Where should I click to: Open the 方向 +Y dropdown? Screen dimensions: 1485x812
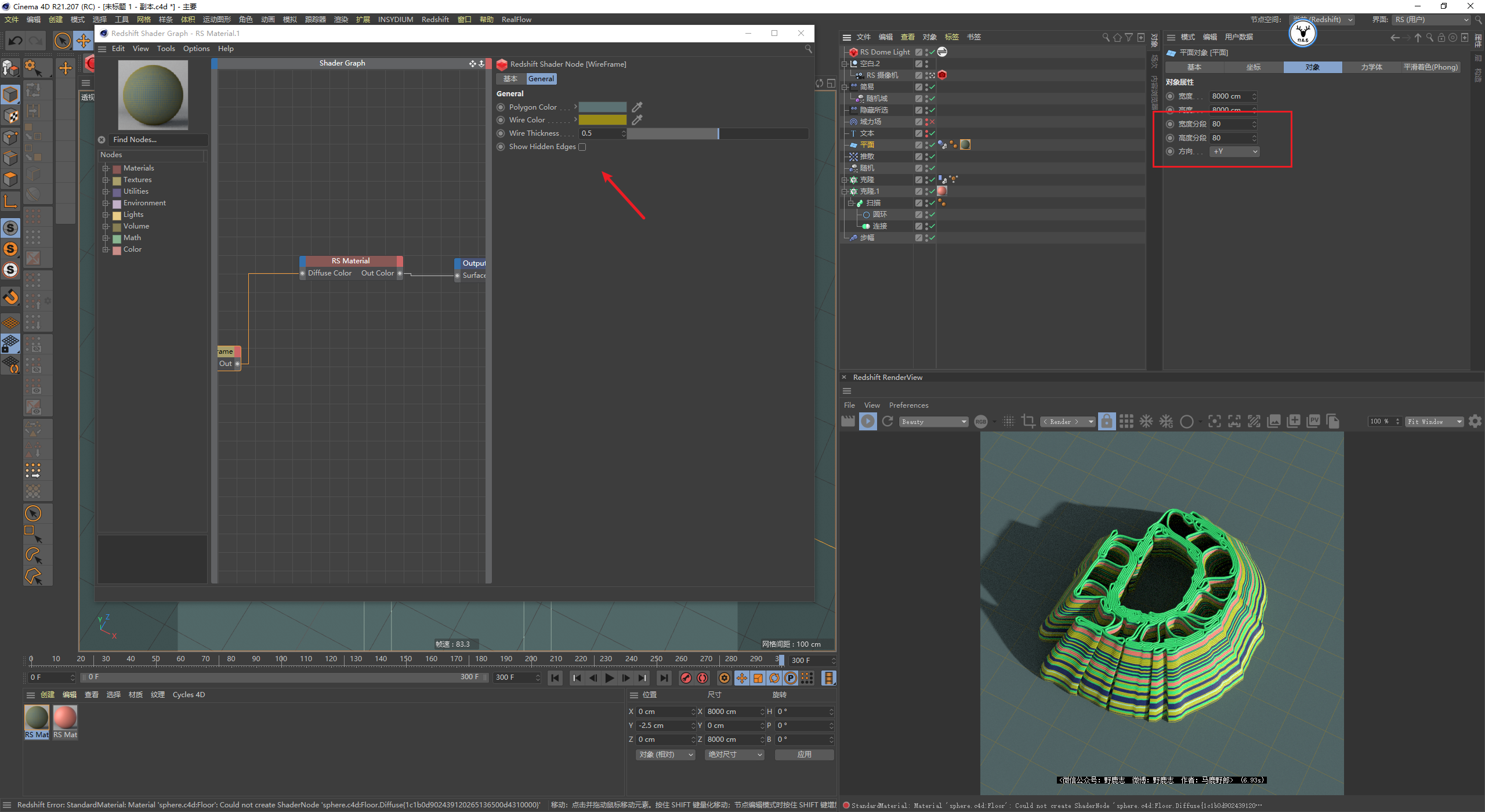[1235, 151]
